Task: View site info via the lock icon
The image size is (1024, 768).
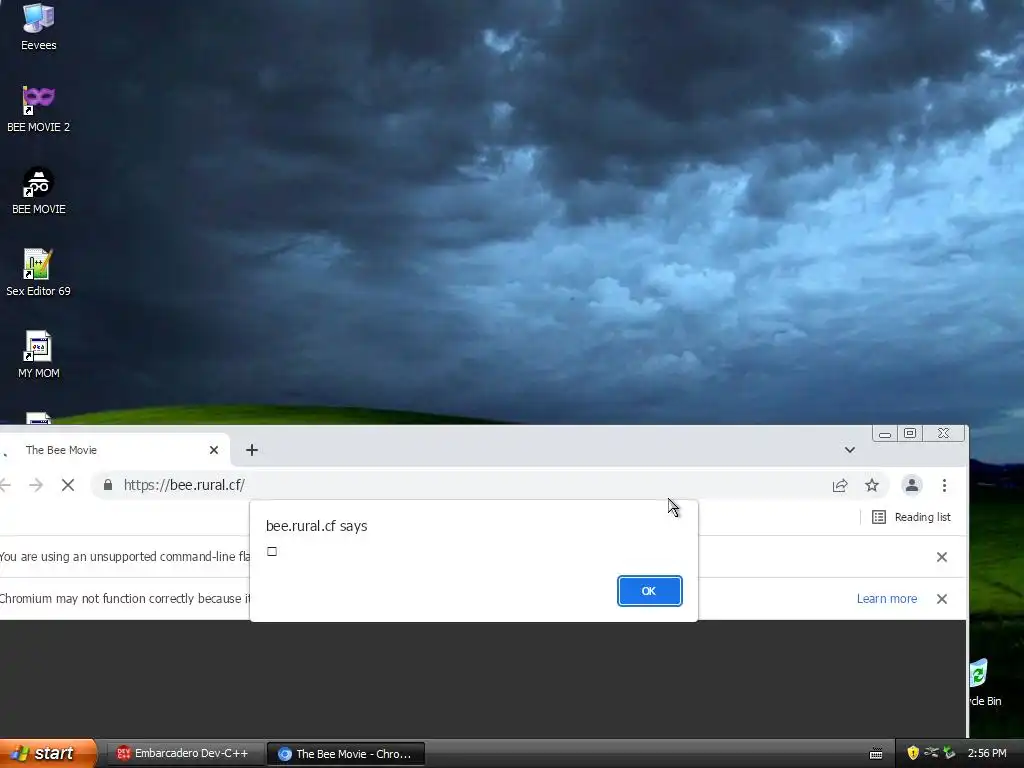Action: click(108, 485)
